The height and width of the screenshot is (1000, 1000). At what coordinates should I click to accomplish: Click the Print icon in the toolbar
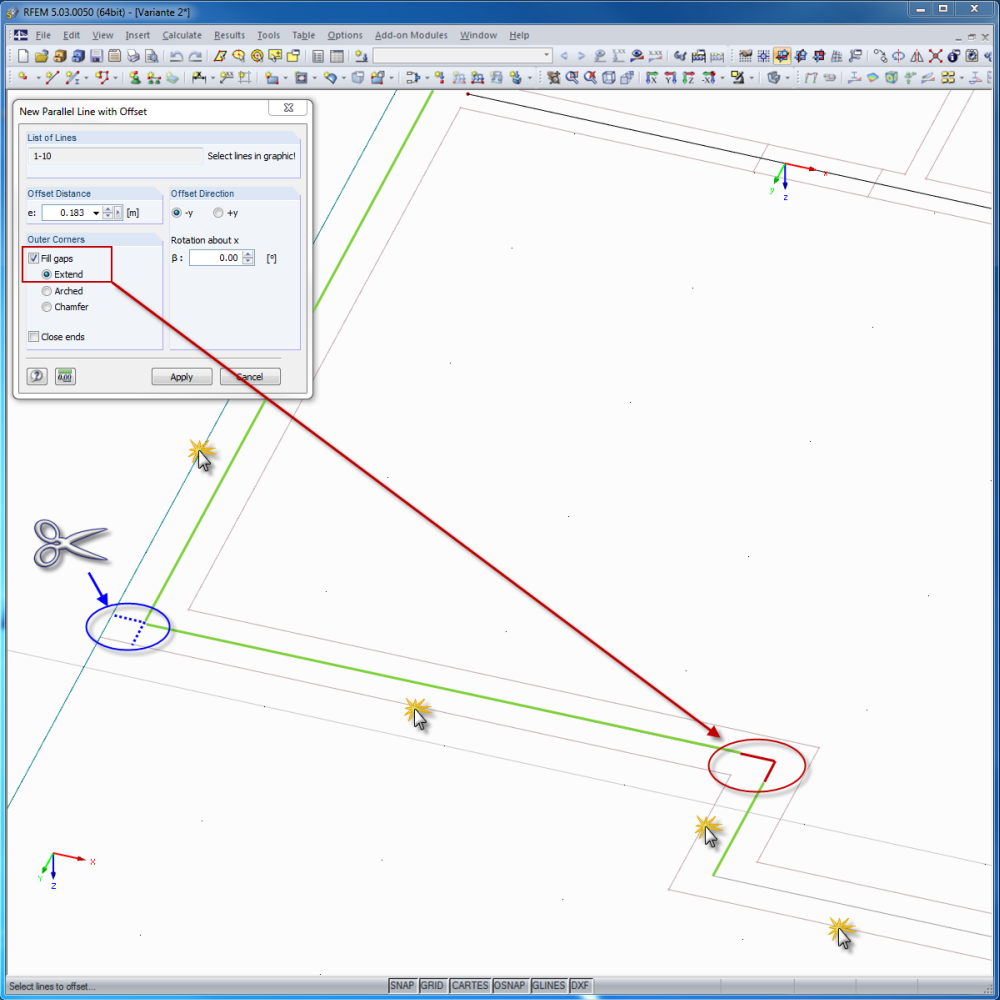click(x=132, y=57)
